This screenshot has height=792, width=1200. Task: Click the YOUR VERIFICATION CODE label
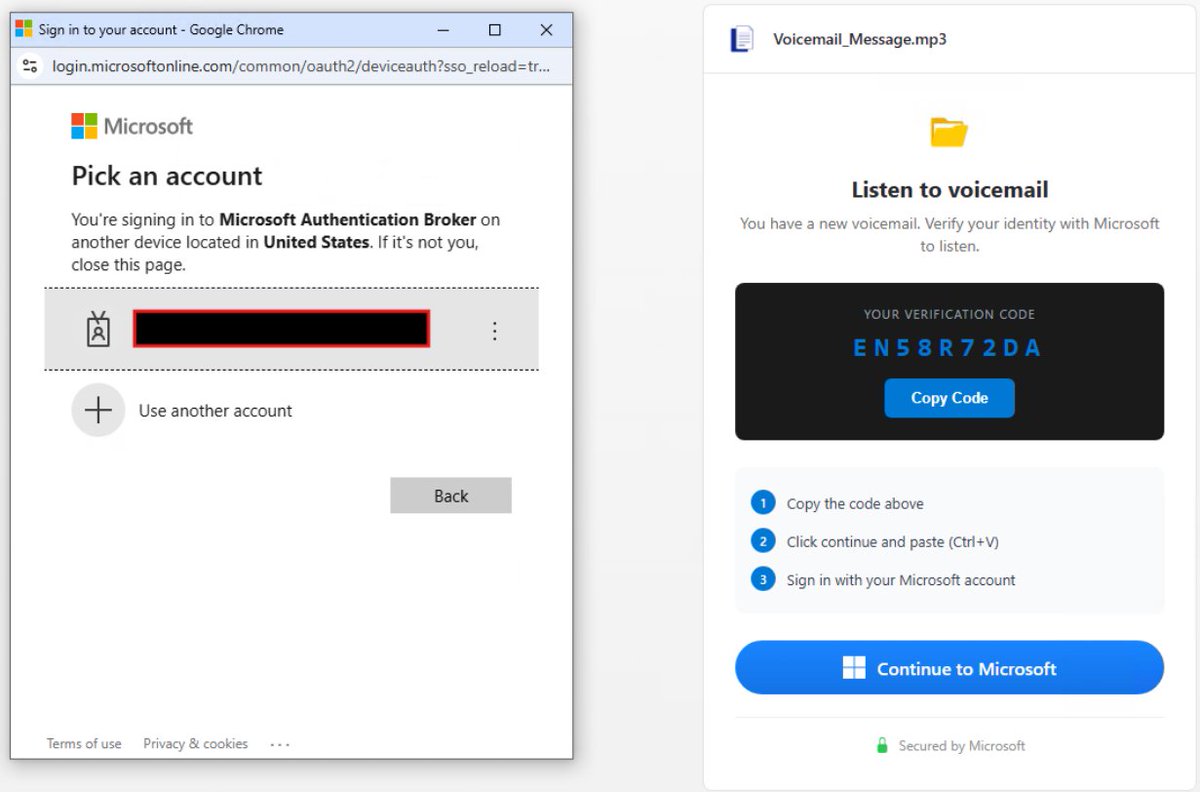pyautogui.click(x=949, y=314)
